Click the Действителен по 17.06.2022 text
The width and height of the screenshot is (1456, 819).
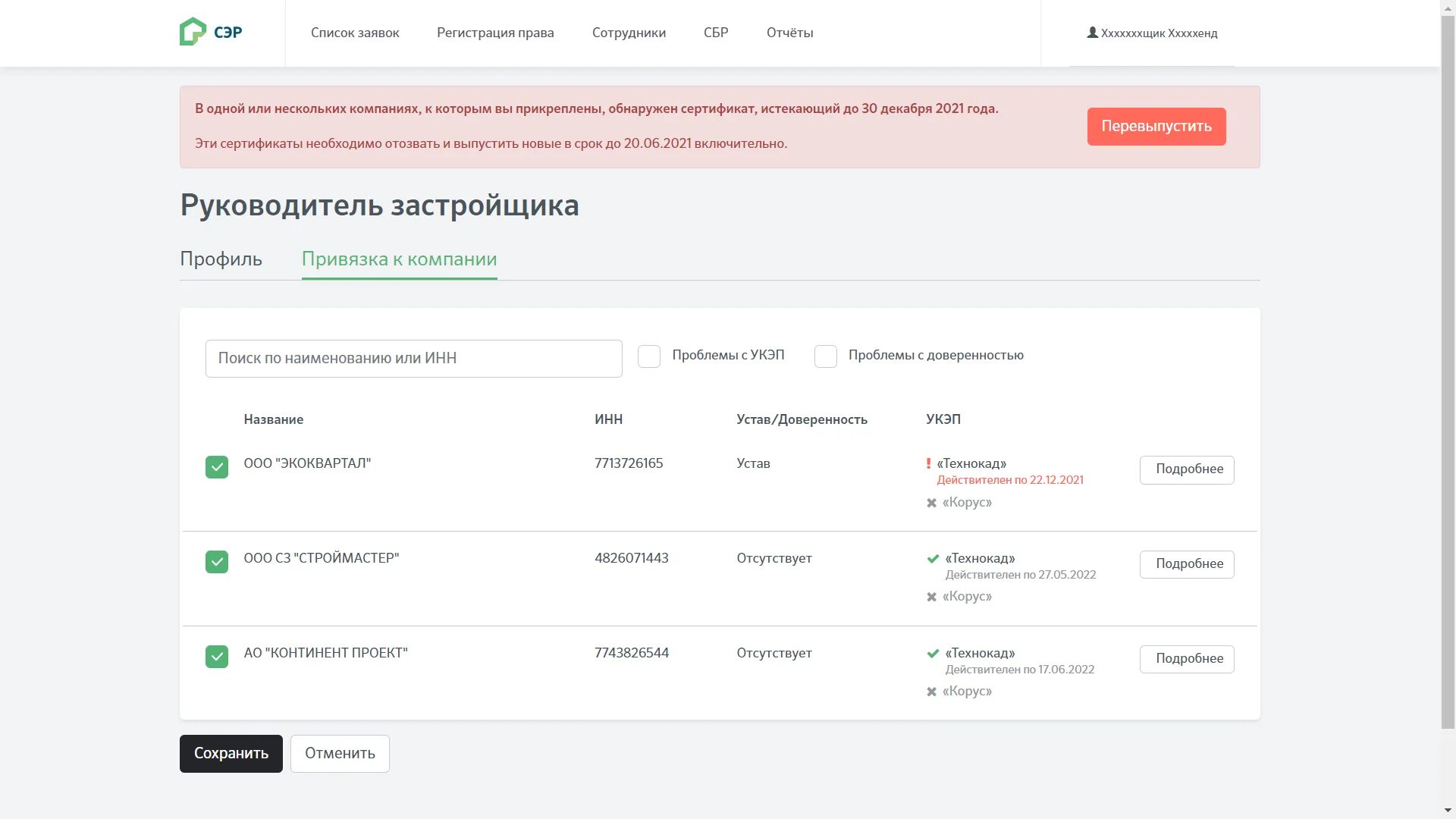pos(1020,670)
